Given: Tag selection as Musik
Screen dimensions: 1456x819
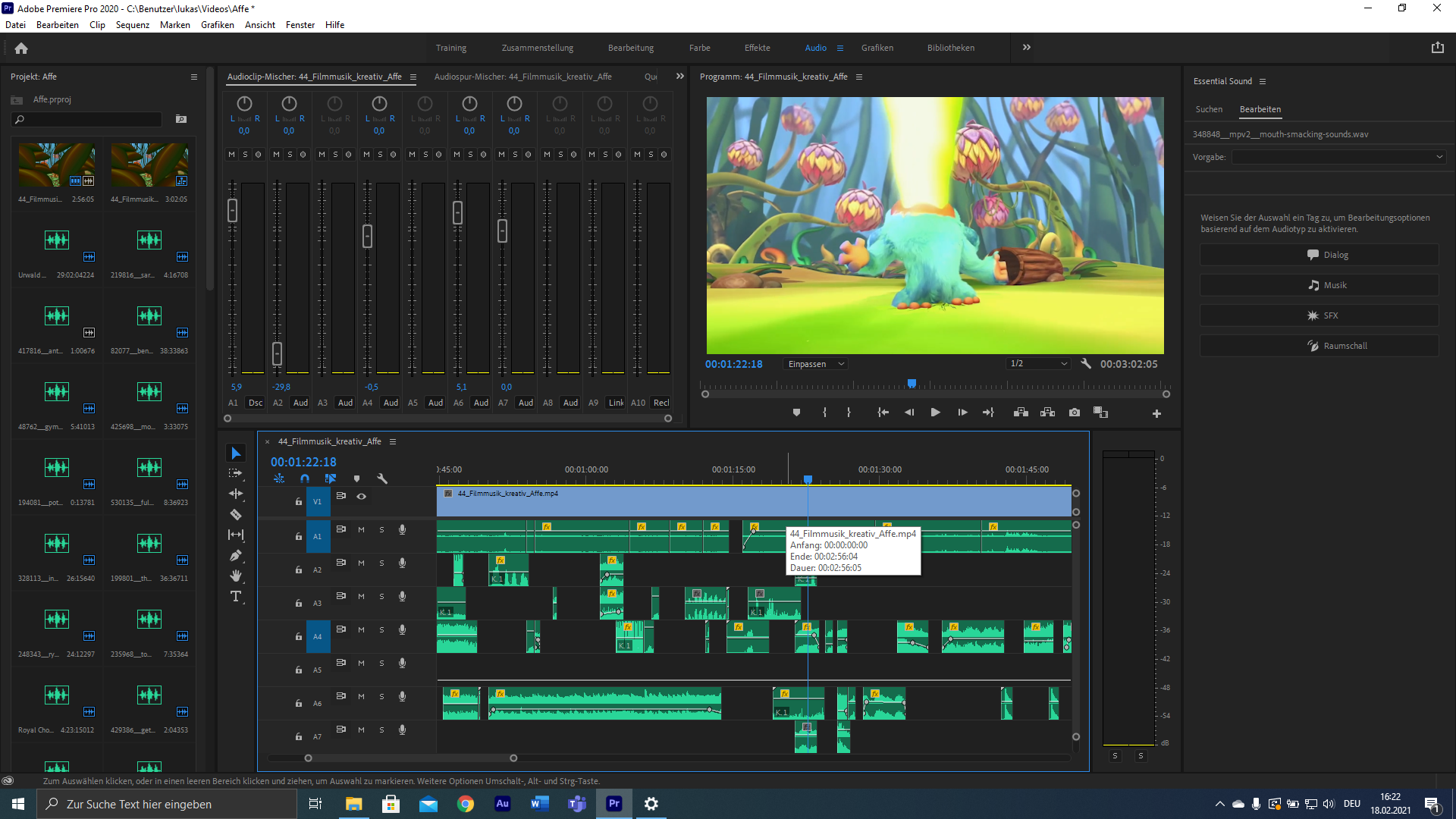Looking at the screenshot, I should coord(1319,285).
